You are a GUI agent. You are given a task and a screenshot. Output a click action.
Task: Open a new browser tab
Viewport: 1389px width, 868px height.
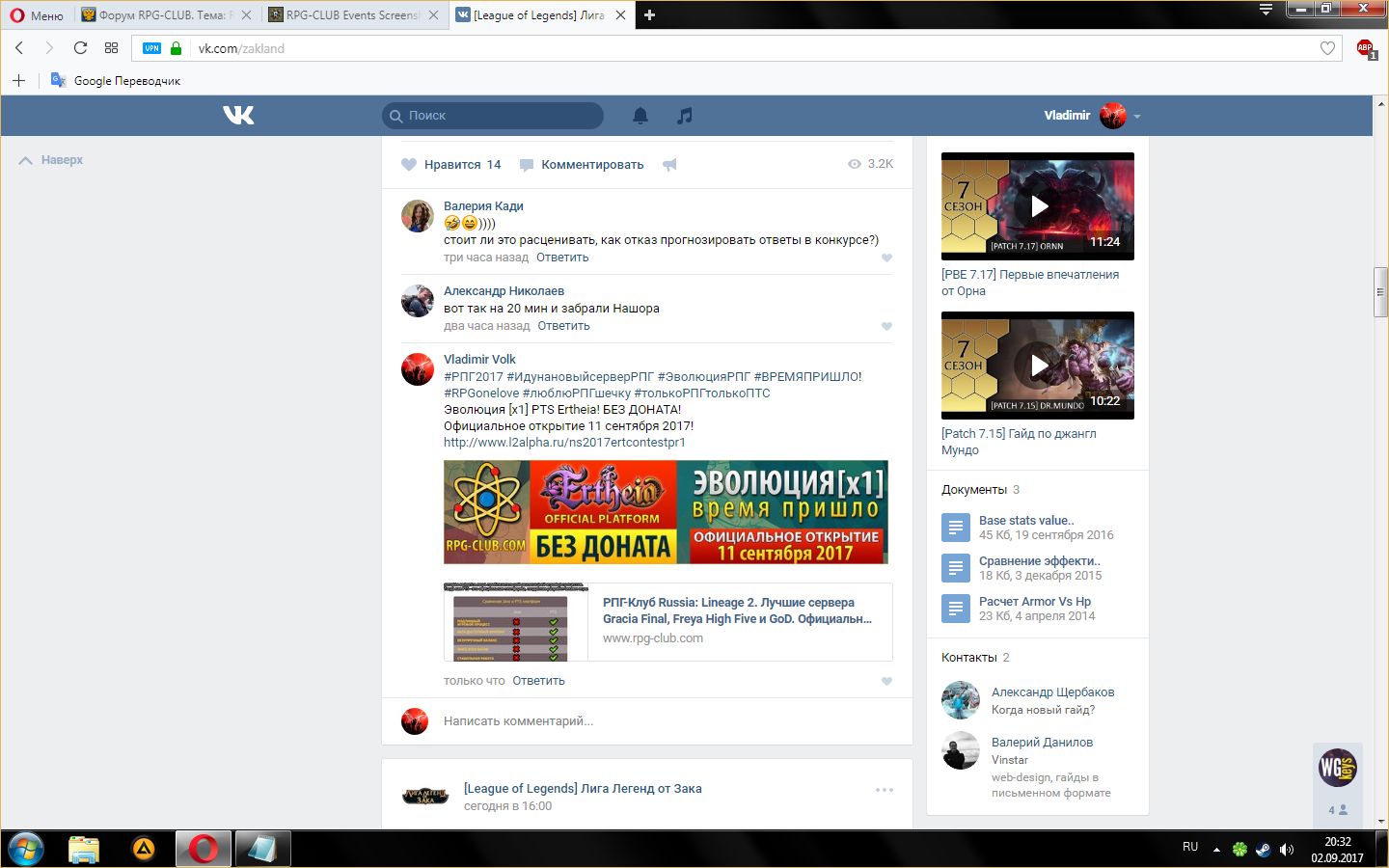point(649,14)
